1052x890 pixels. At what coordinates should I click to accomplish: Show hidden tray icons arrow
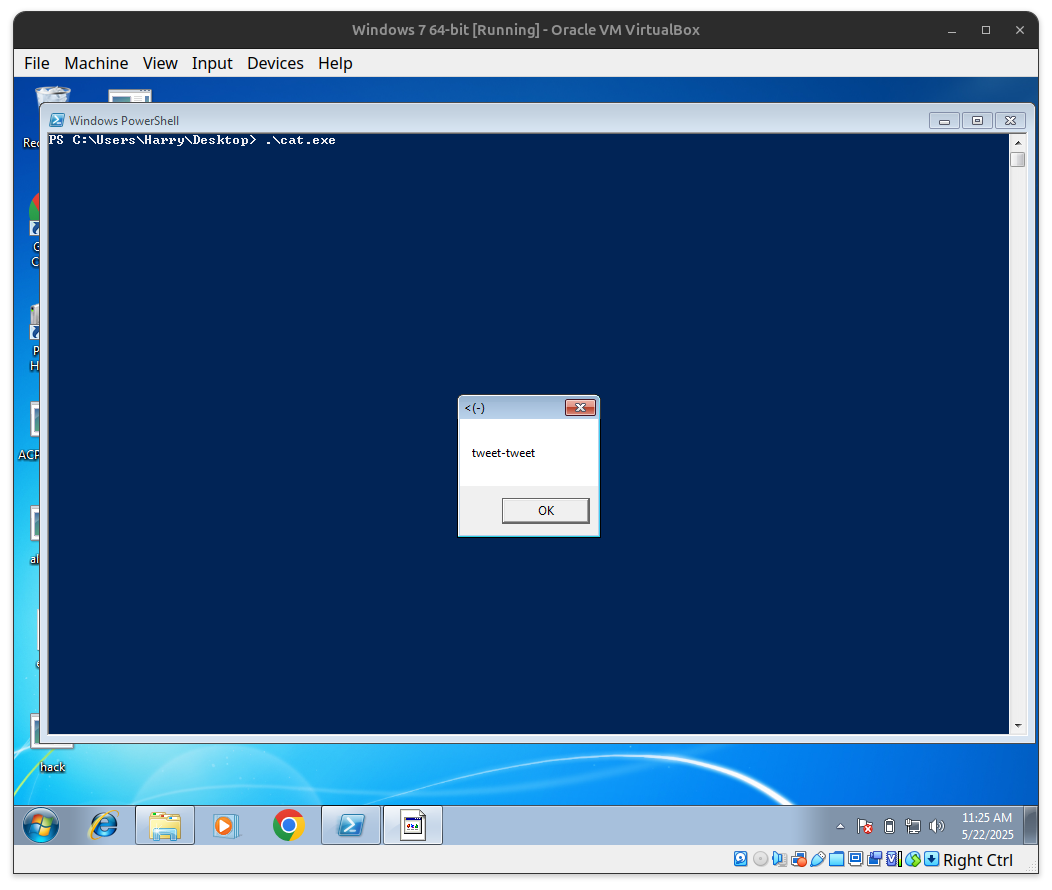pos(840,826)
